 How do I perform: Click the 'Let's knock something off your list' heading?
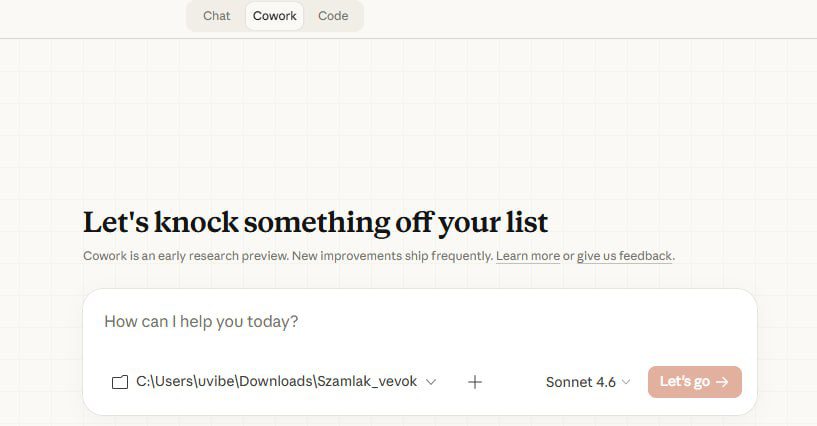tap(315, 221)
